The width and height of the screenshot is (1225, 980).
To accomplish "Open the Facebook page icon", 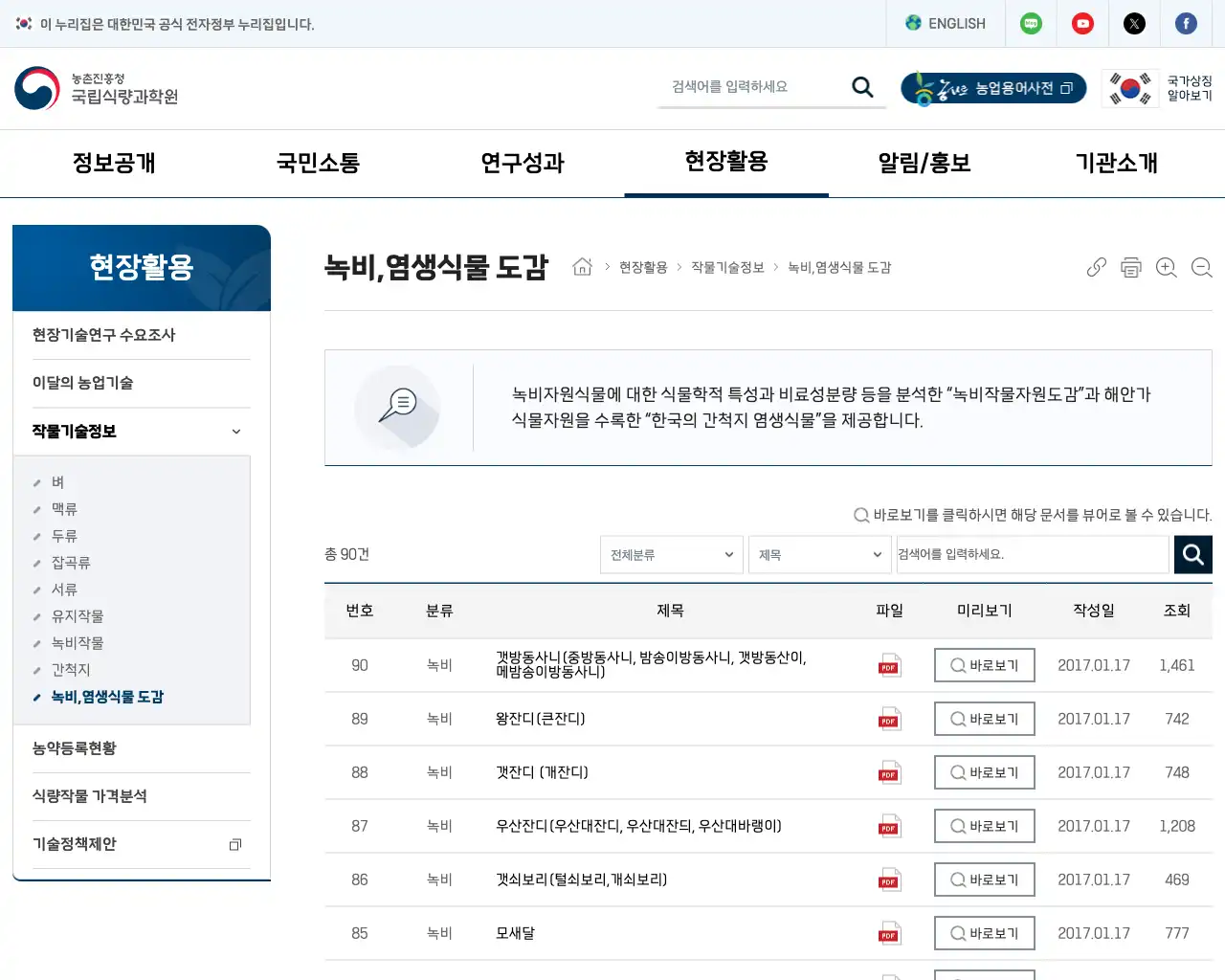I will click(x=1186, y=23).
